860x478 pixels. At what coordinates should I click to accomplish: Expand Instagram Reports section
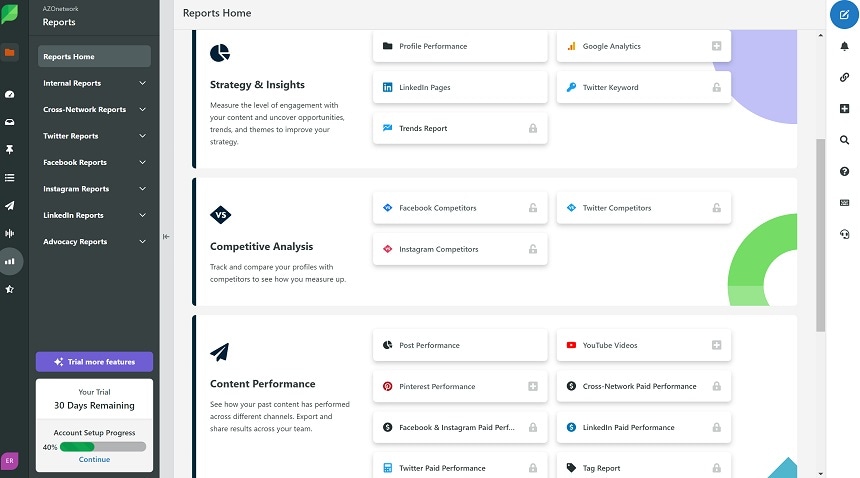pos(94,189)
